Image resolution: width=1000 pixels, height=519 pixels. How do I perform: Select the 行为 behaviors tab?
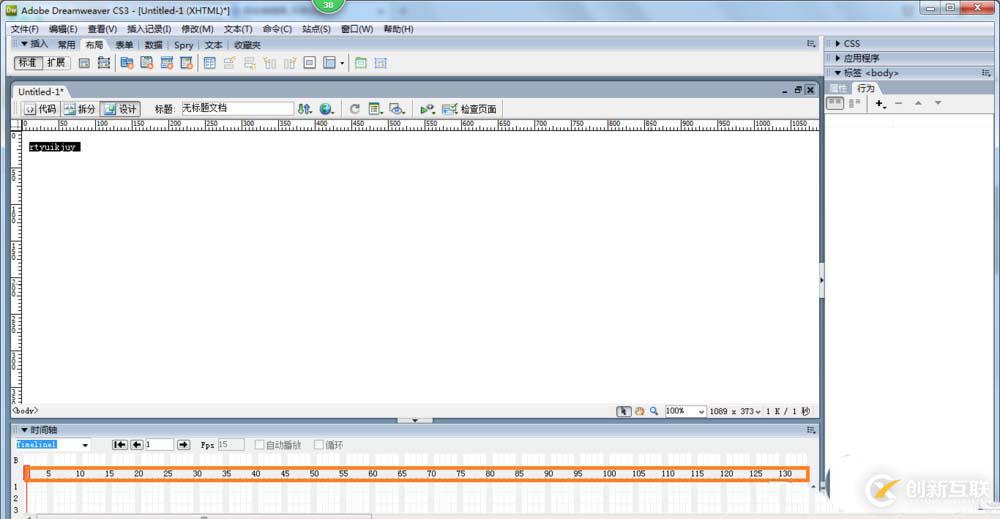(865, 88)
